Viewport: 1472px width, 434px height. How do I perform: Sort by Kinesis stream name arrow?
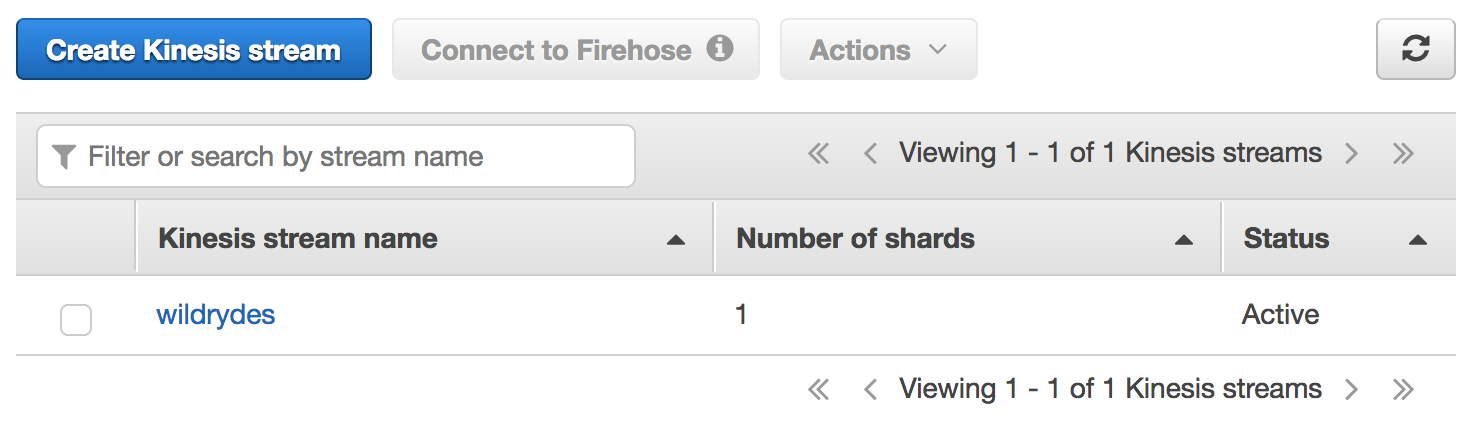coord(676,240)
